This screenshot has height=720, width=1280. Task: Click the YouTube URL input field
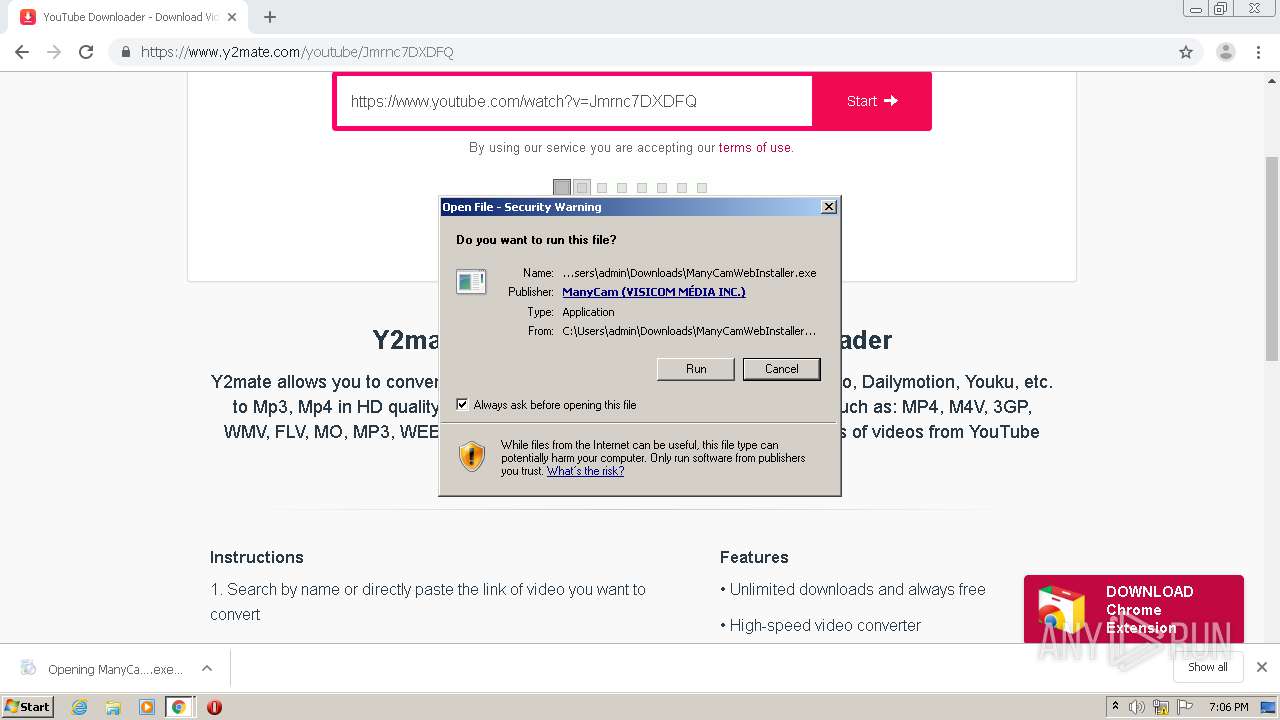573,101
